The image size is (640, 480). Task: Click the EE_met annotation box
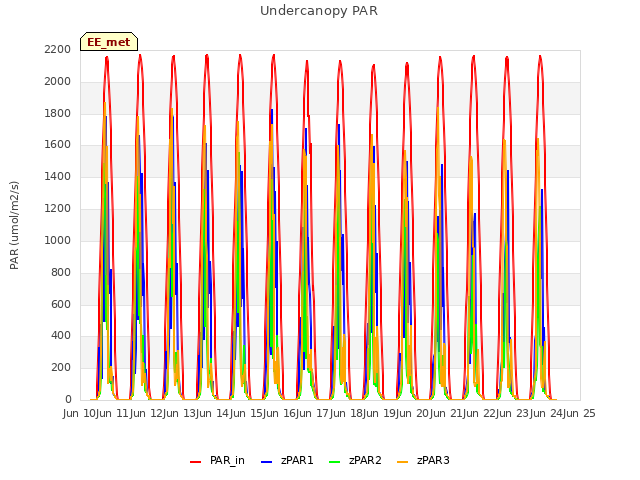[109, 42]
